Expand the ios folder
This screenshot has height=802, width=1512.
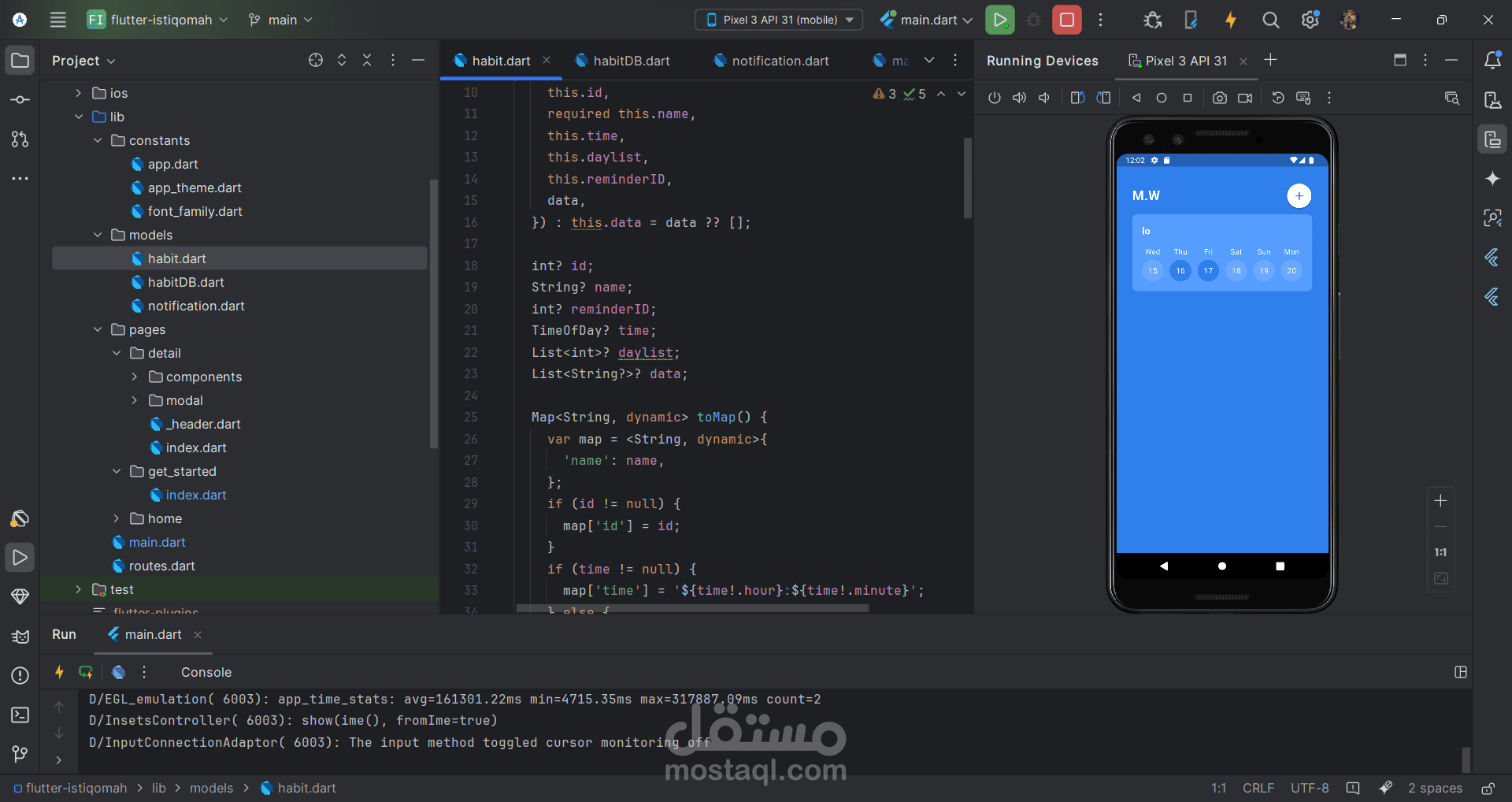coord(78,93)
